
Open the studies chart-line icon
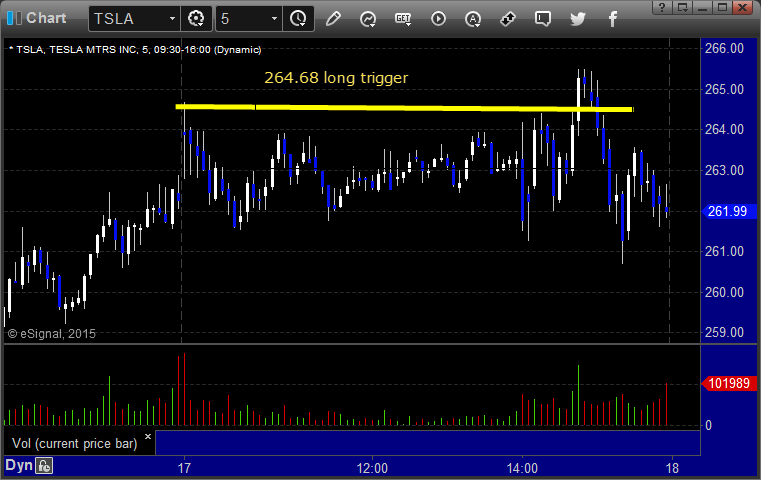pos(368,19)
